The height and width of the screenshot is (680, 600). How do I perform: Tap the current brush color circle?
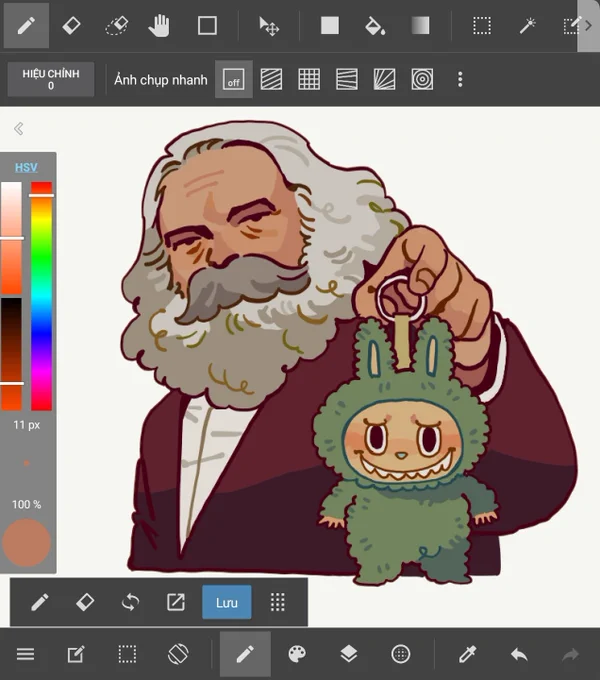tap(26, 543)
